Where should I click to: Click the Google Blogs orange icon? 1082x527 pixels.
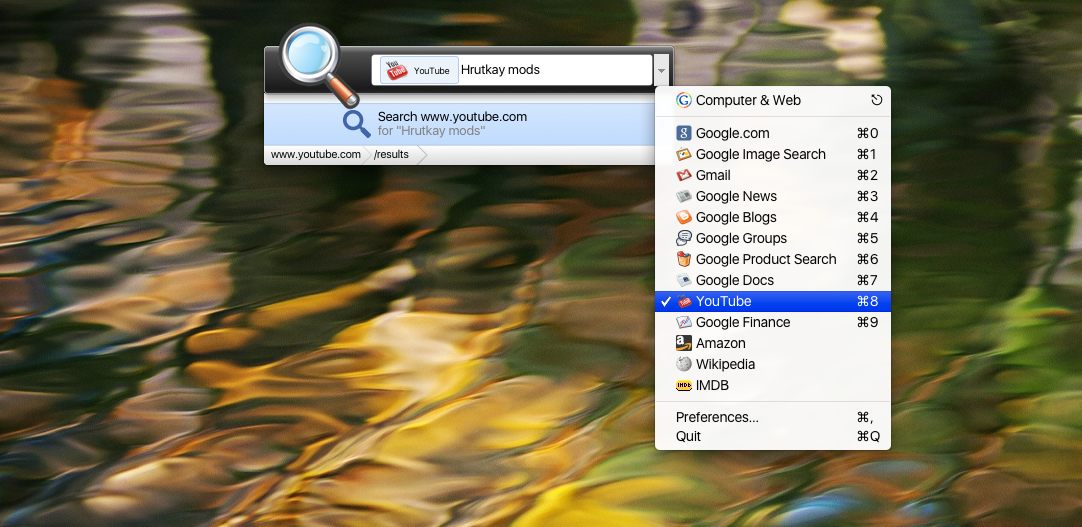pyautogui.click(x=684, y=217)
